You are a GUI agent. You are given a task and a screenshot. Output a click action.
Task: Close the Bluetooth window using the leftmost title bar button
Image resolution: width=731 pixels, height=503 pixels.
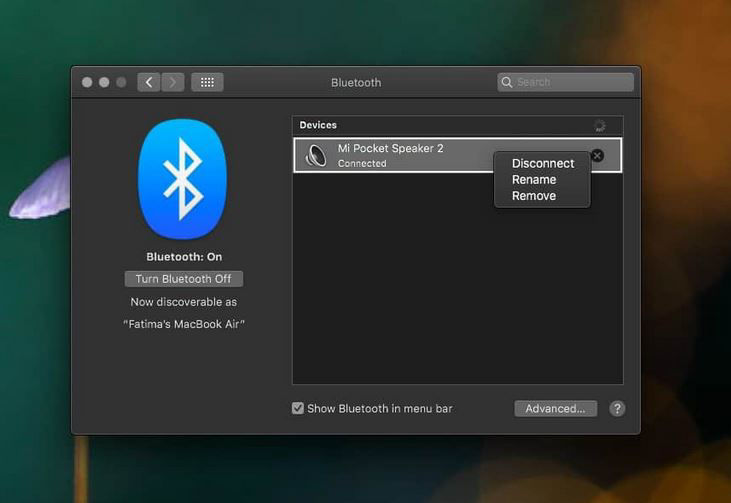87,83
